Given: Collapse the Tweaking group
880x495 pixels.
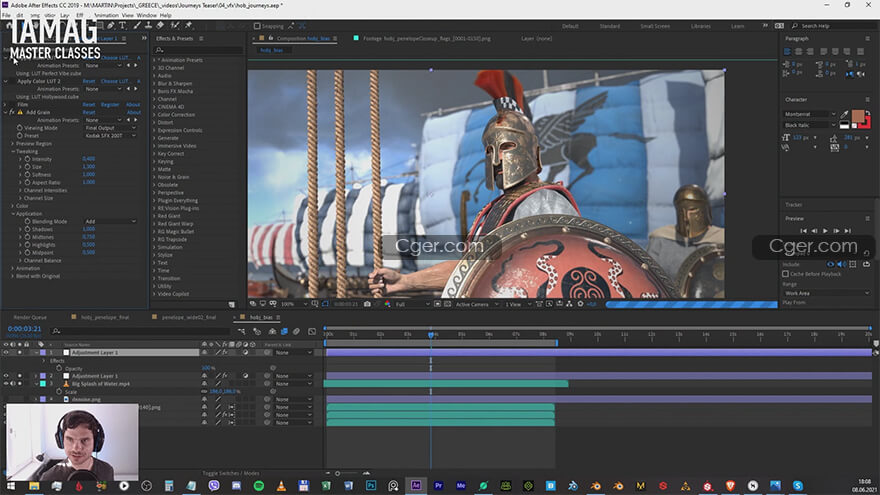Looking at the screenshot, I should 13,152.
